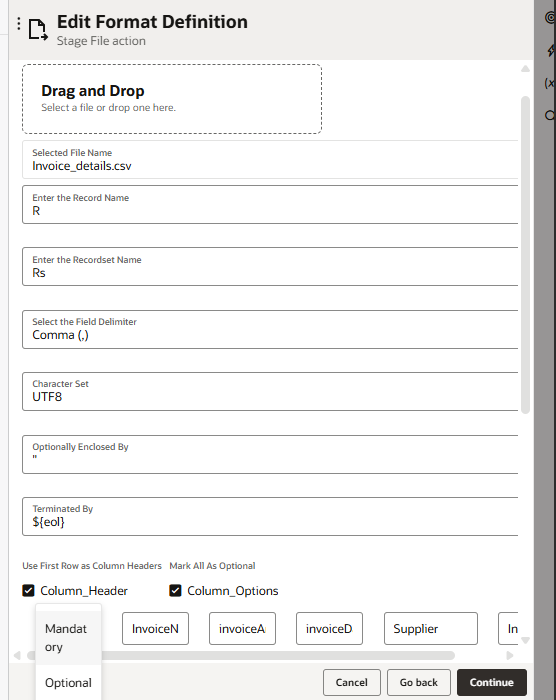The width and height of the screenshot is (556, 700).
Task: Click the three-dot drag handle icon
Action: coord(18,24)
